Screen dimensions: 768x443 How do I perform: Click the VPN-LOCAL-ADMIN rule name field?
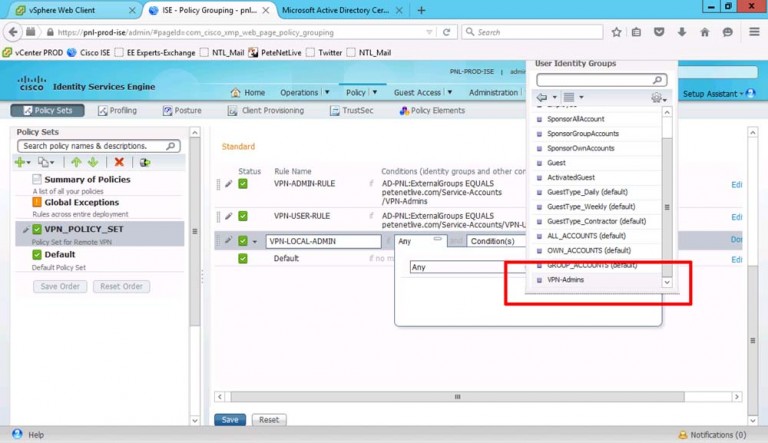pos(323,241)
